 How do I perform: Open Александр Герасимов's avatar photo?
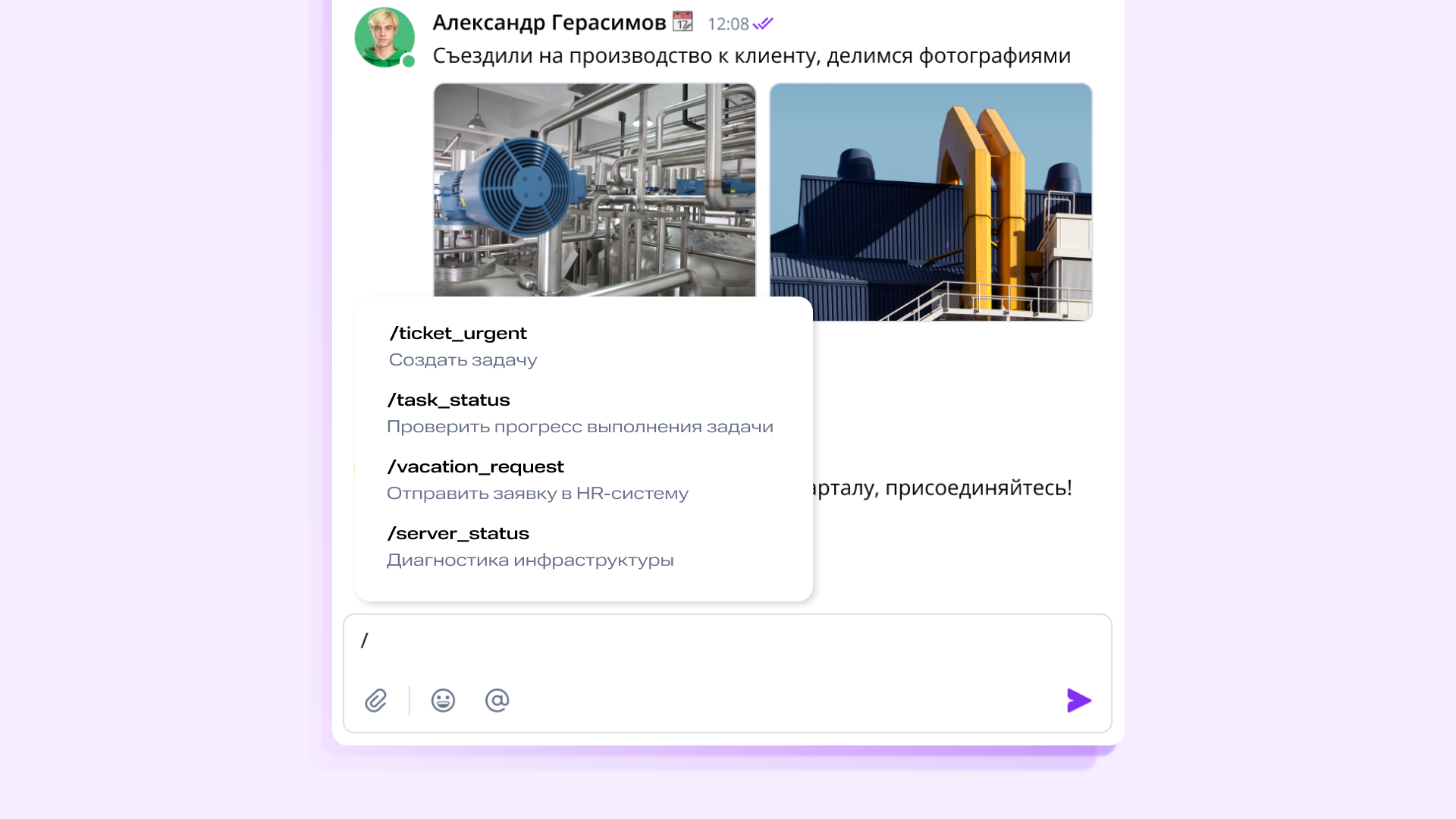coord(384,37)
